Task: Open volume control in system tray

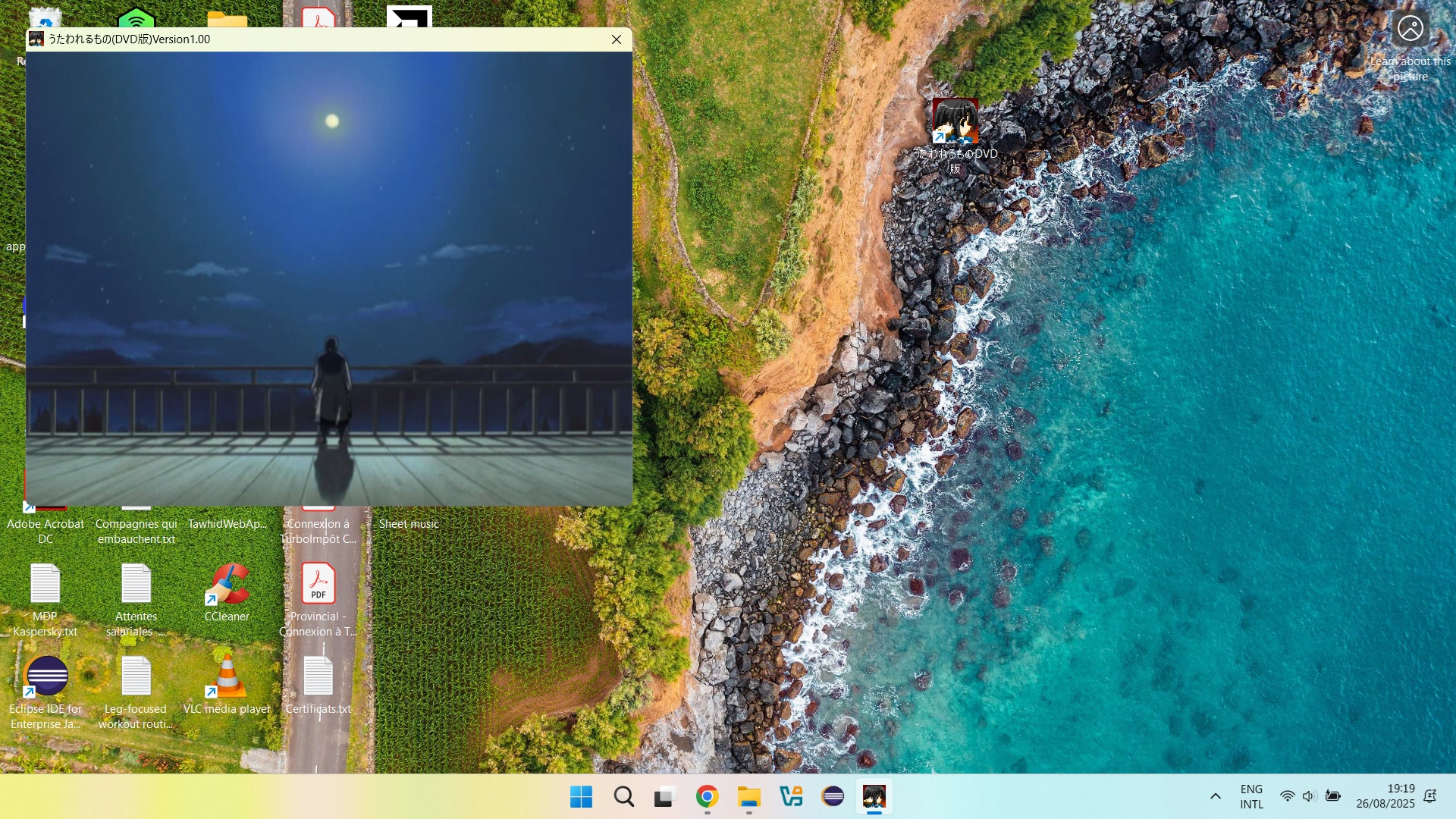Action: 1309,796
